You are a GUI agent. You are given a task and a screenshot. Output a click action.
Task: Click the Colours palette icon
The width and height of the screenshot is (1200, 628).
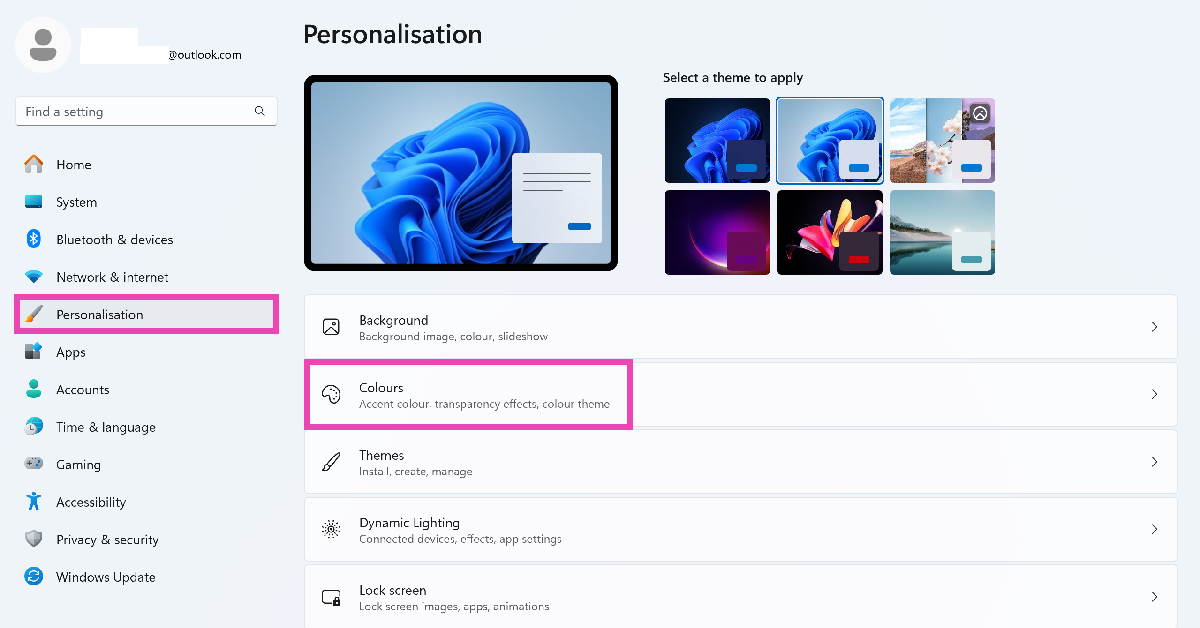(x=331, y=394)
